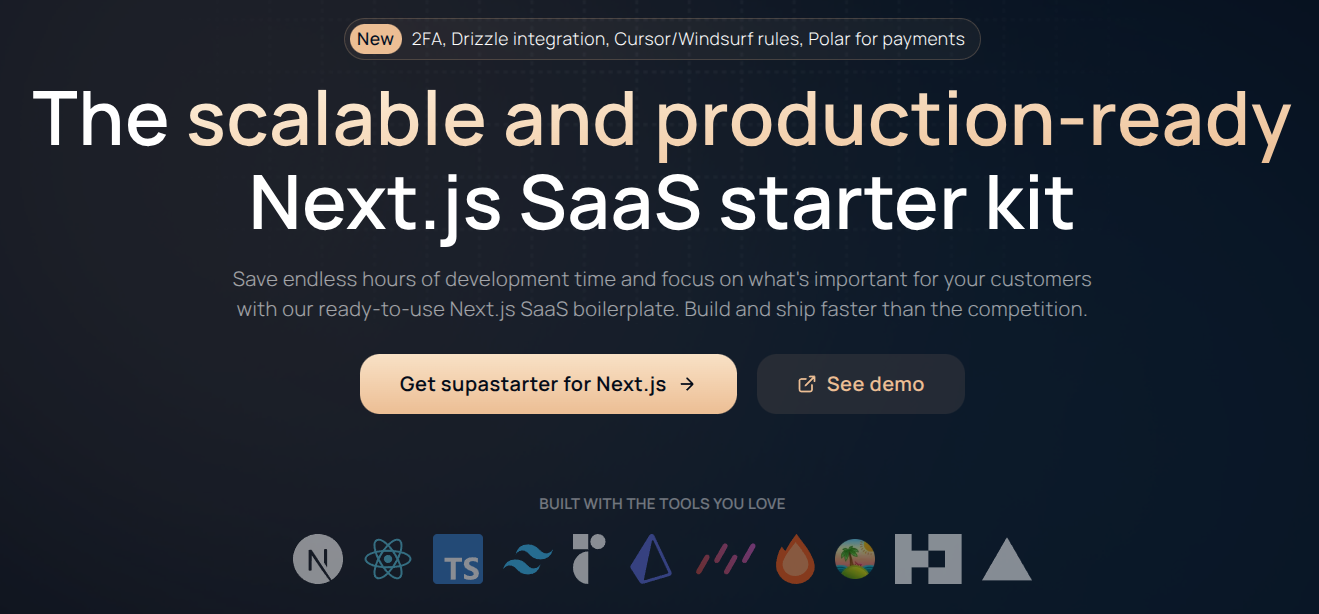Open the See demo link
Screen dimensions: 1319x614
coord(861,384)
